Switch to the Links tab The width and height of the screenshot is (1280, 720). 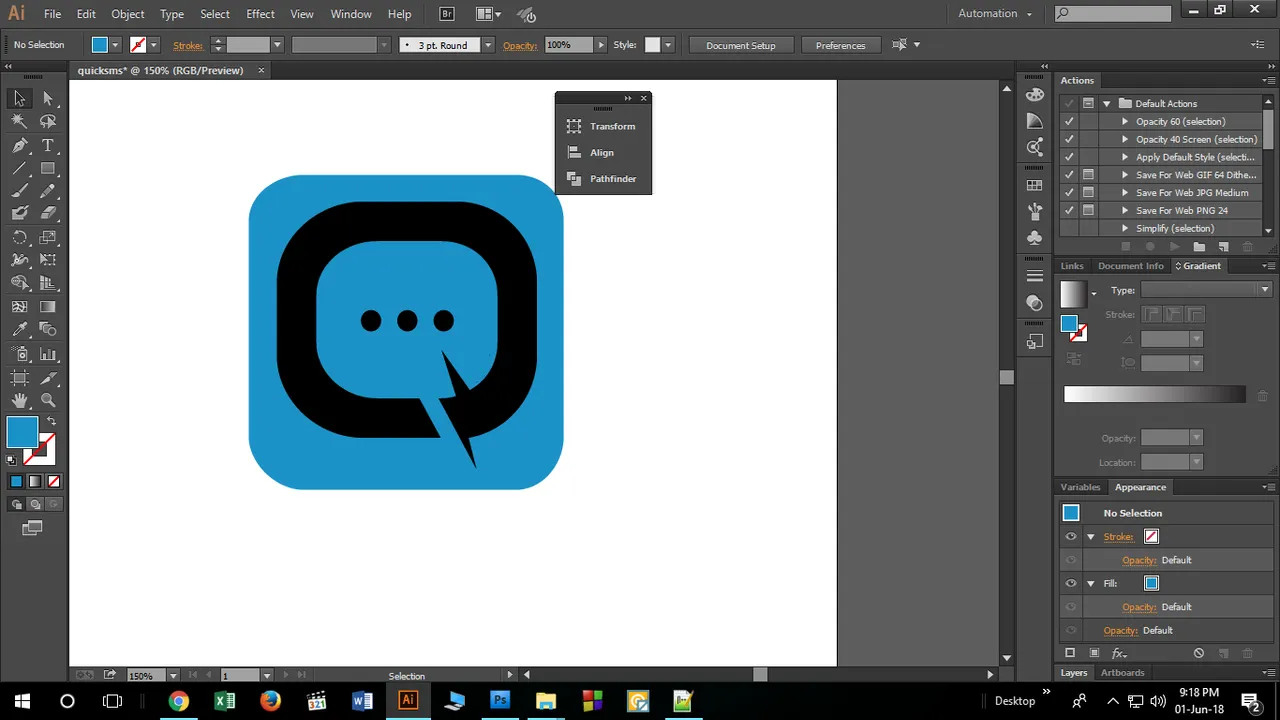click(1072, 266)
